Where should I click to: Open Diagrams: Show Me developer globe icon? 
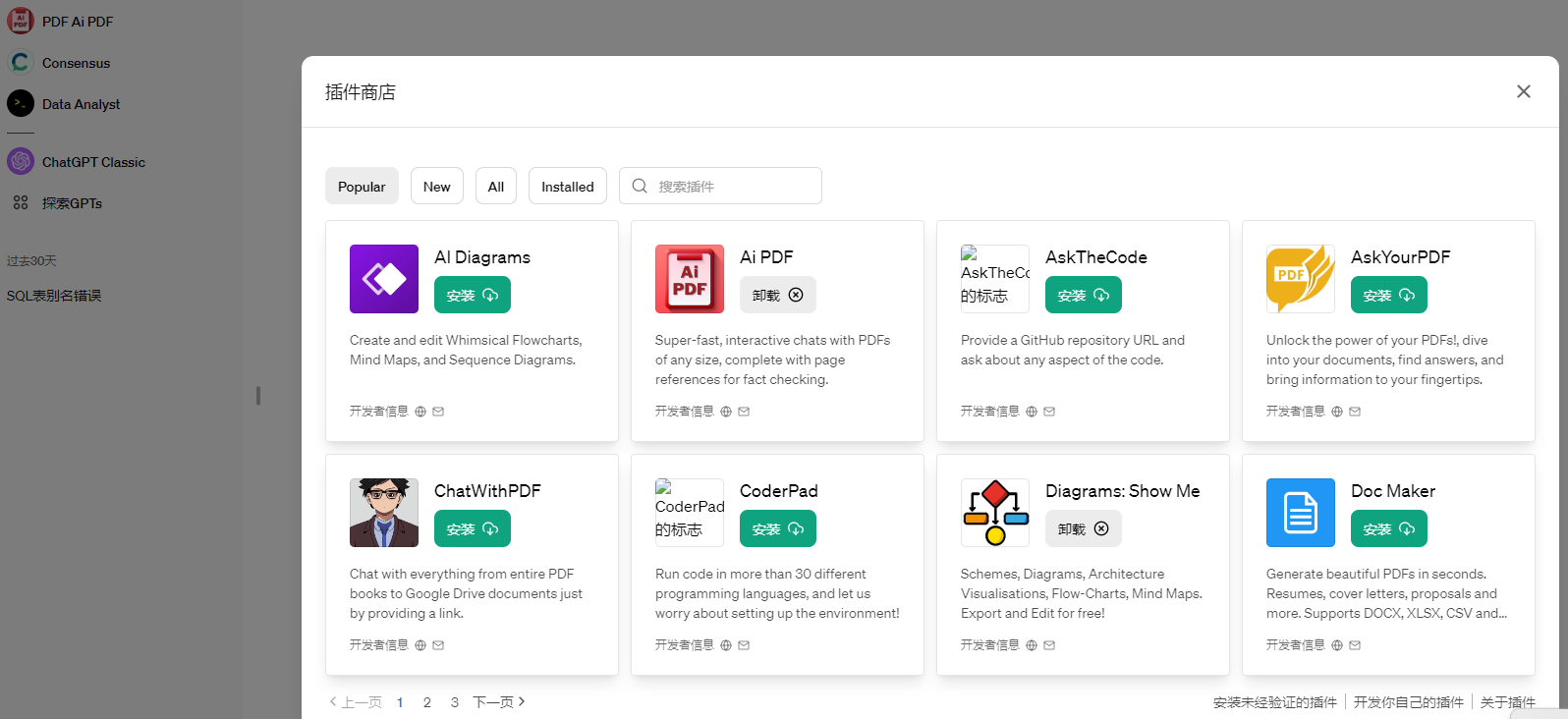(1032, 645)
